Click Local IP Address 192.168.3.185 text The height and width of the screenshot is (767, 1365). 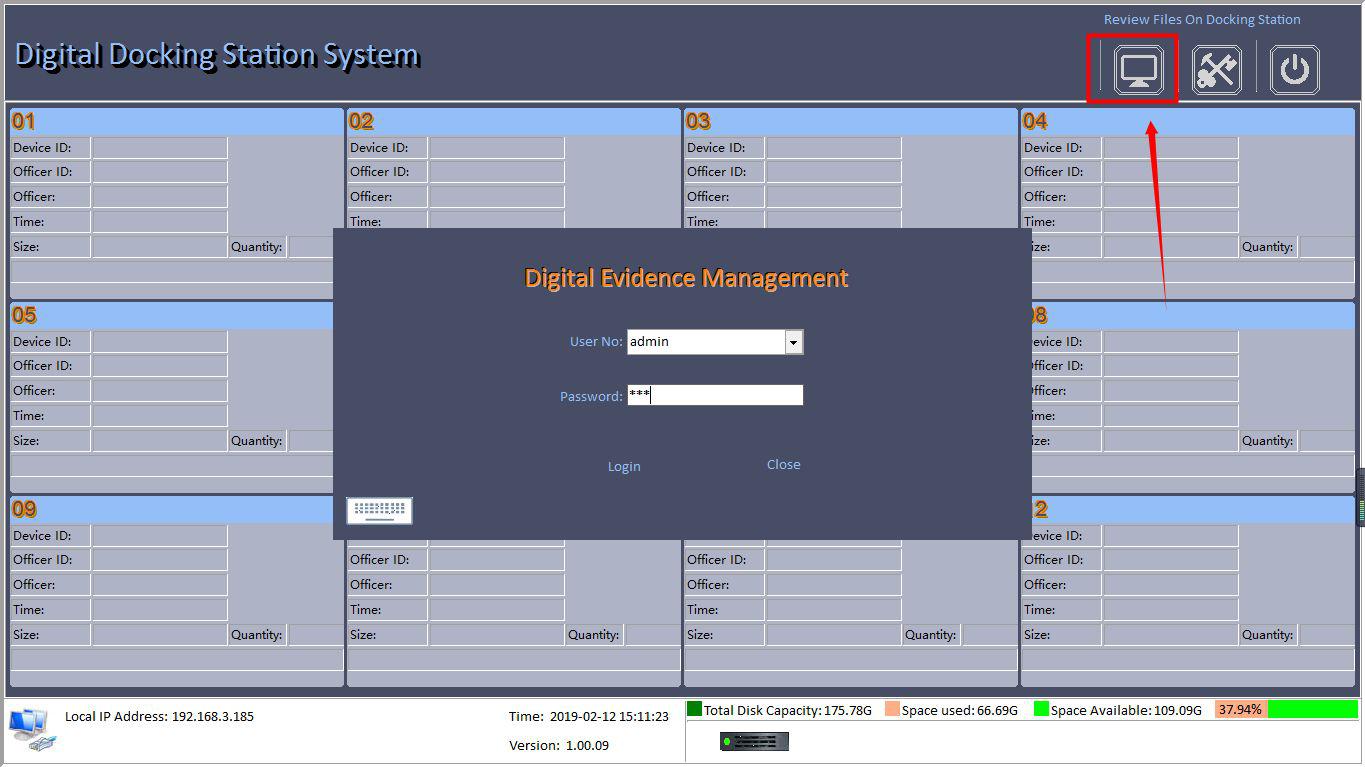click(159, 716)
